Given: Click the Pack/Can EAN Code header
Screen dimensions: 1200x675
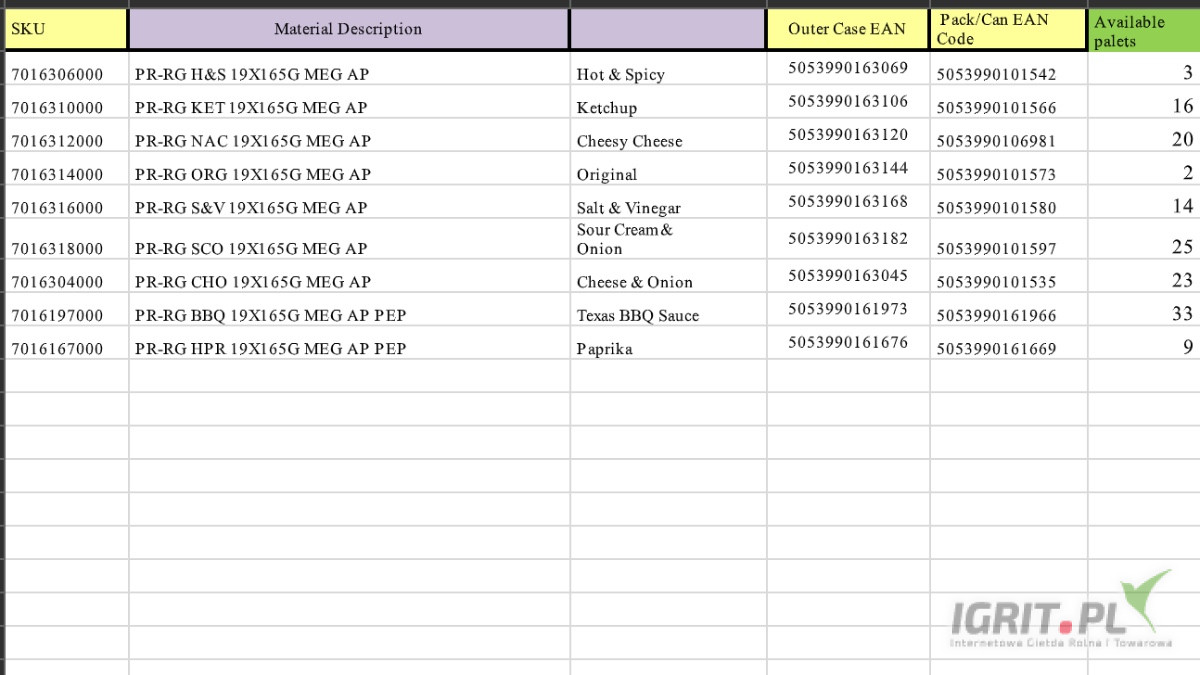Looking at the screenshot, I should (x=1007, y=29).
